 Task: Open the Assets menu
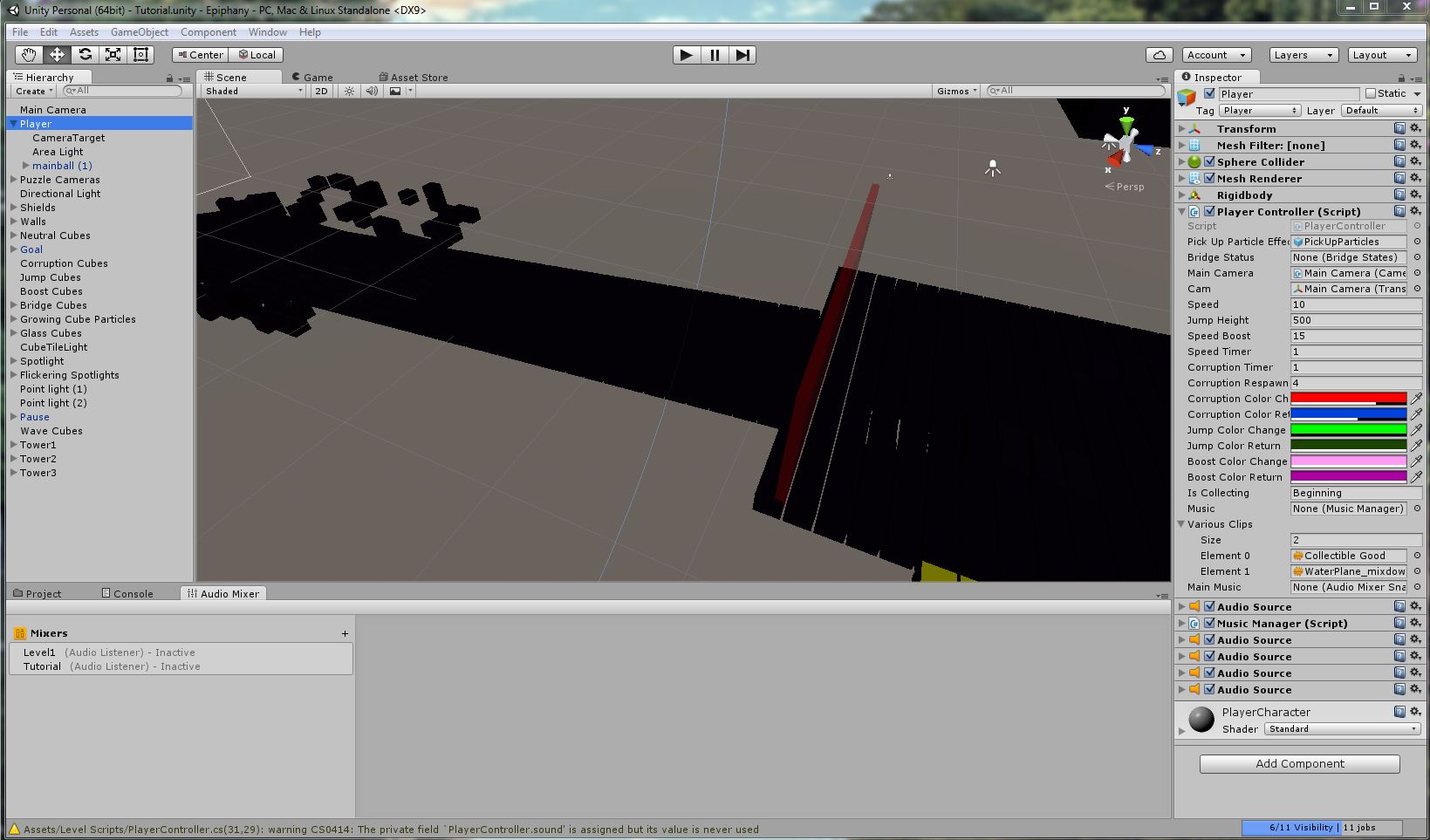click(x=84, y=32)
